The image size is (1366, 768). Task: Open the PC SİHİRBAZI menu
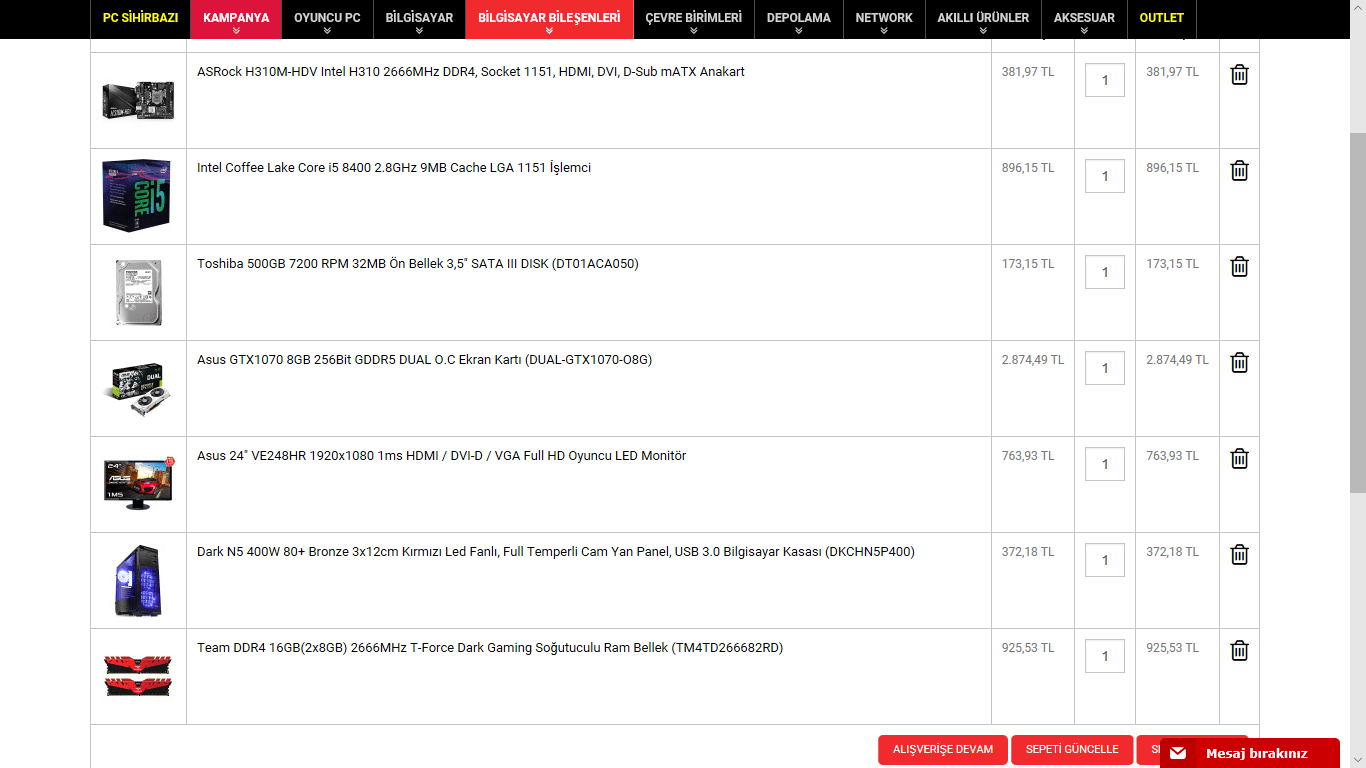point(140,19)
